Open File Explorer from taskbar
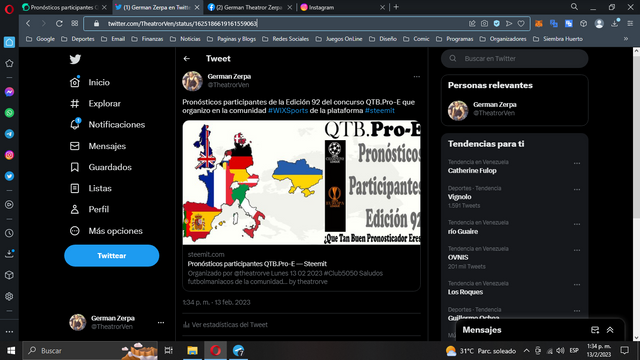640x360 pixels. [192, 351]
